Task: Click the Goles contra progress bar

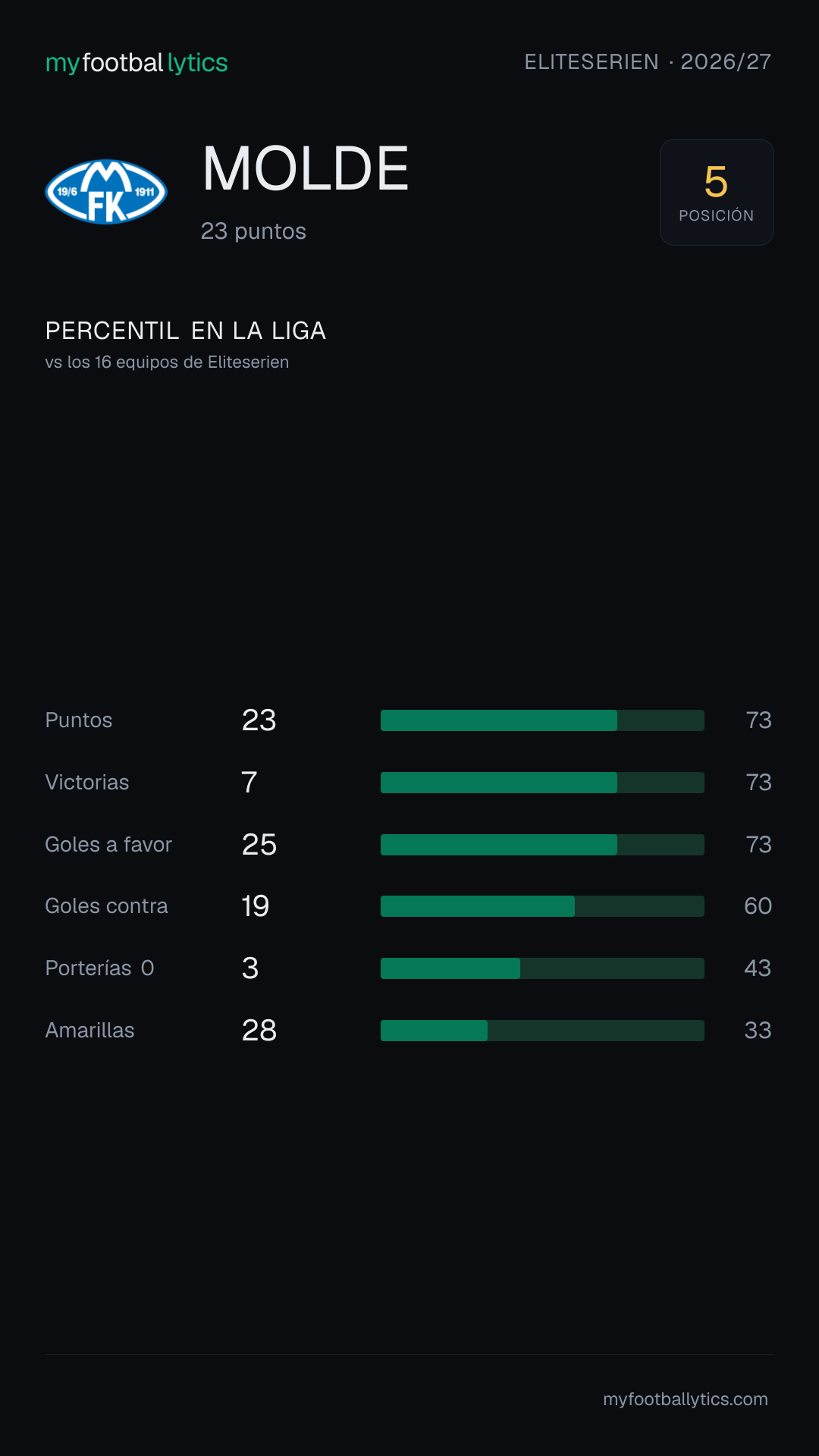Action: click(x=542, y=906)
